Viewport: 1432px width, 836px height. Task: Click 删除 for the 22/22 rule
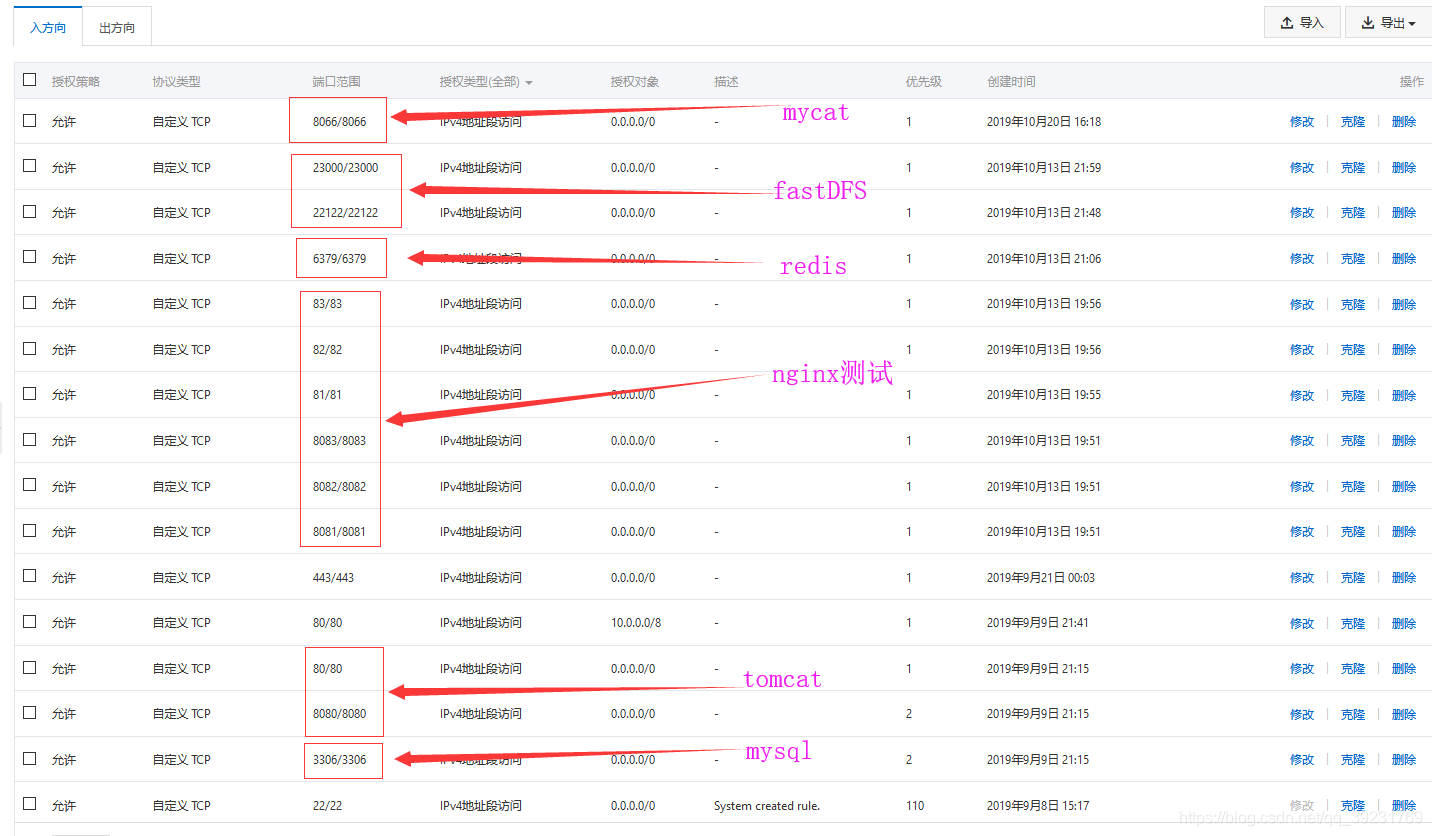[1404, 806]
